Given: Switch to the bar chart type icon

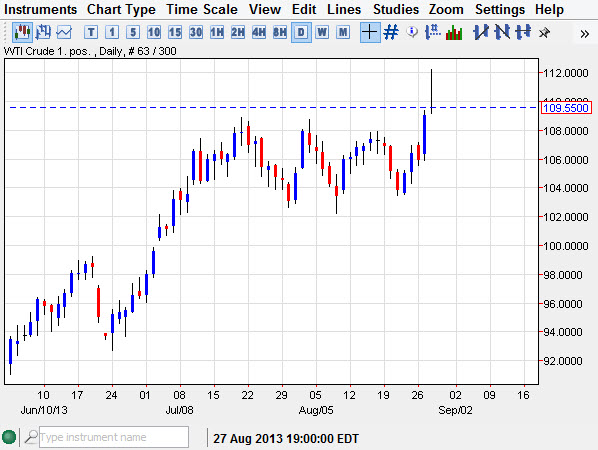Looking at the screenshot, I should pos(43,32).
